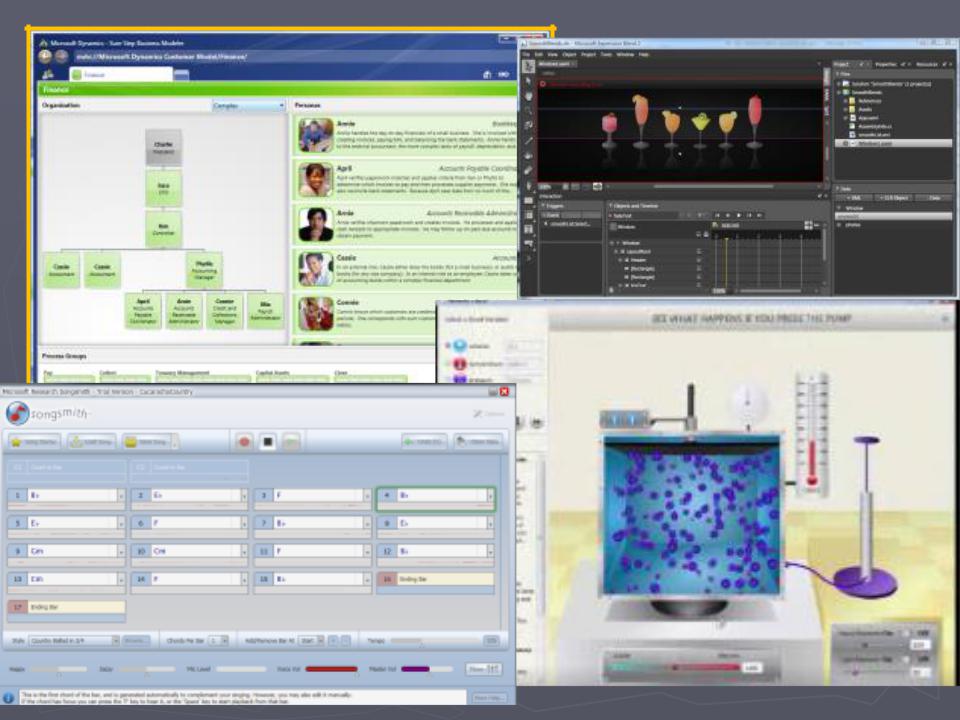Image resolution: width=960 pixels, height=720 pixels.
Task: Click the +CLR Object button in Blend's Data panel
Action: pos(894,198)
